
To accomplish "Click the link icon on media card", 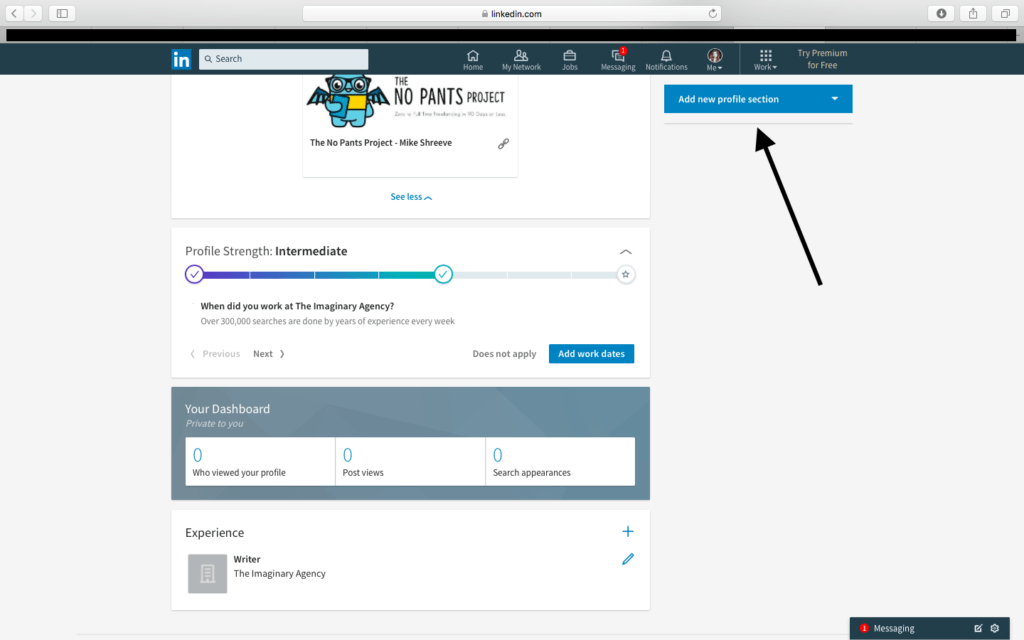I will [503, 144].
